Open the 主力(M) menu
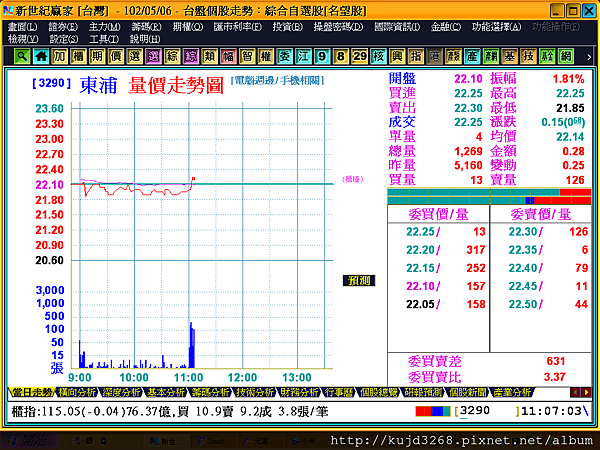 104,27
